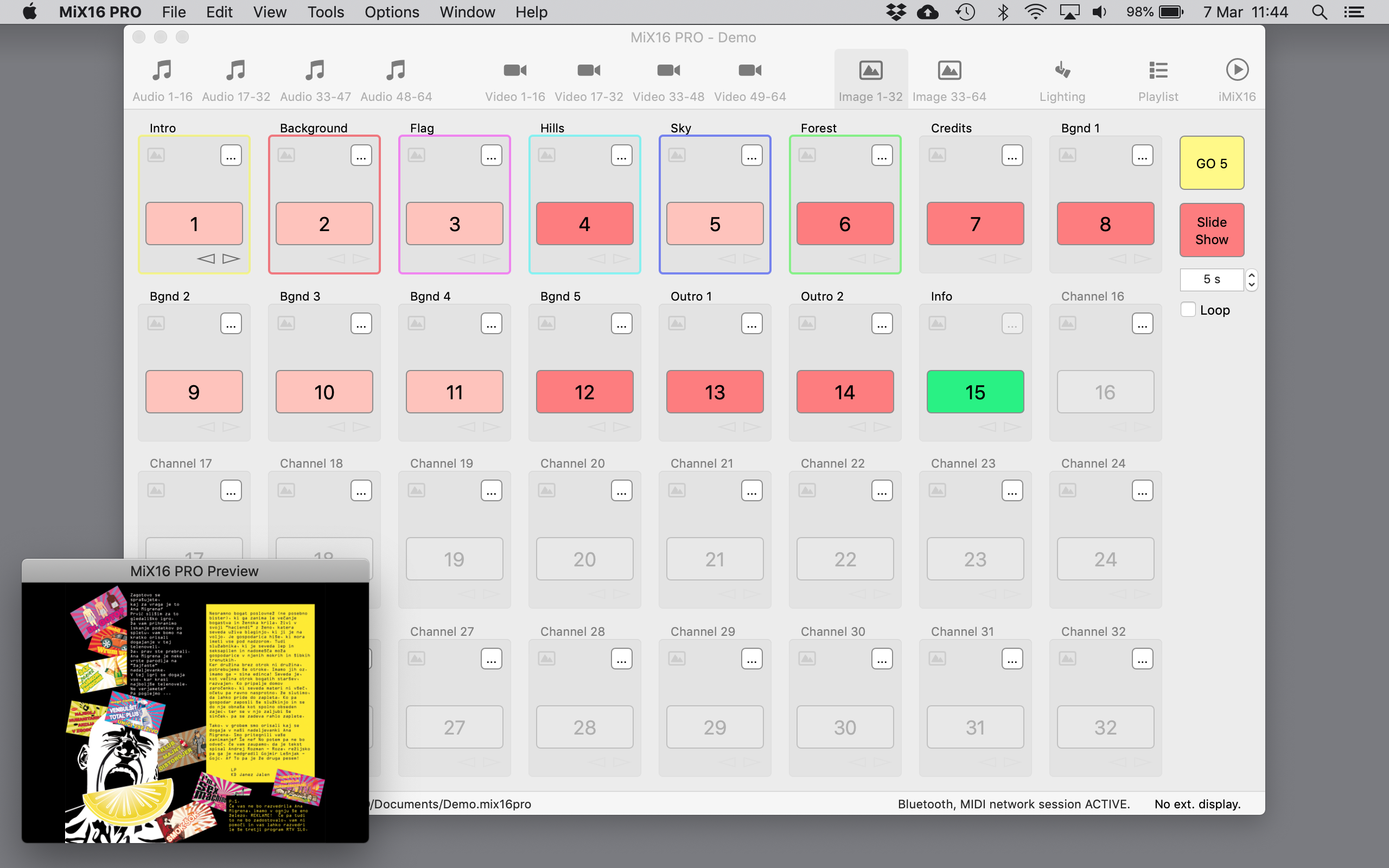
Task: Open options menu for Background channel
Action: (x=361, y=156)
